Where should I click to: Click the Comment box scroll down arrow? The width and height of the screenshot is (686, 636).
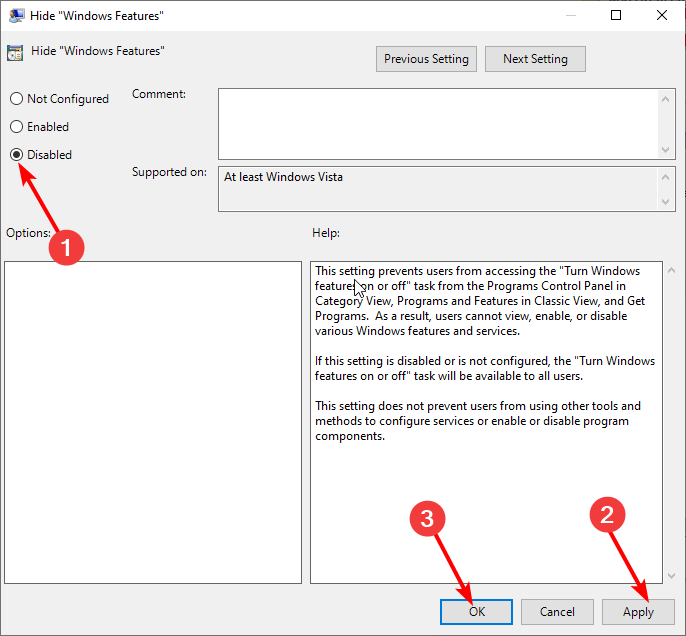tap(665, 150)
